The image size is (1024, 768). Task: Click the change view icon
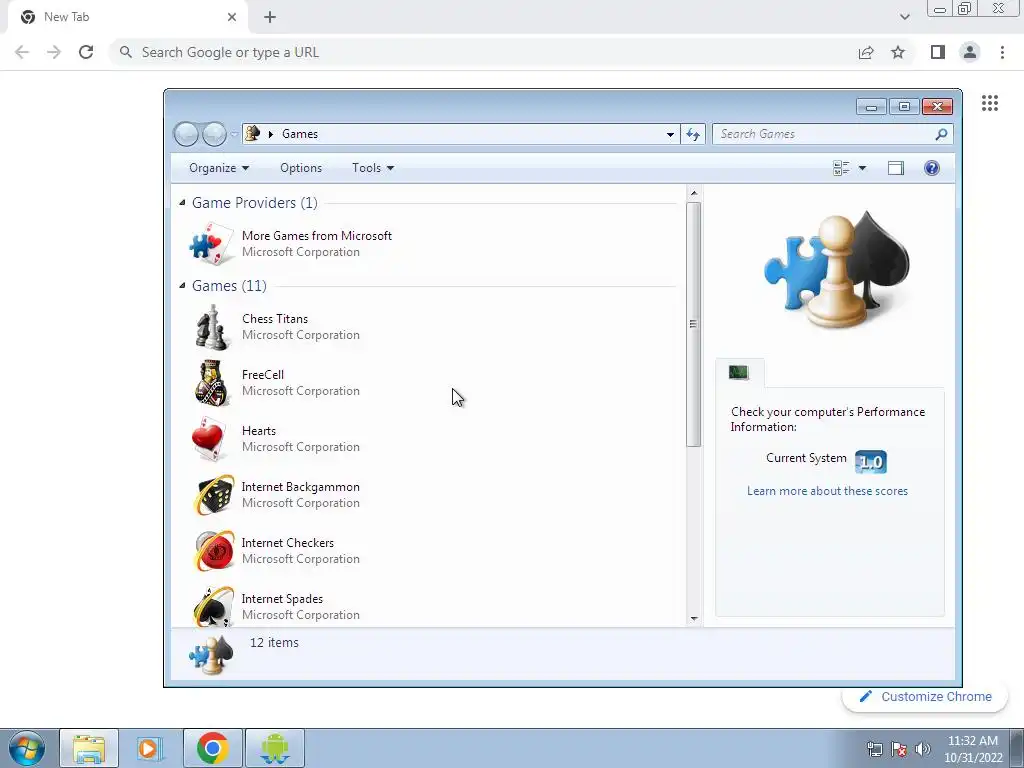point(841,168)
